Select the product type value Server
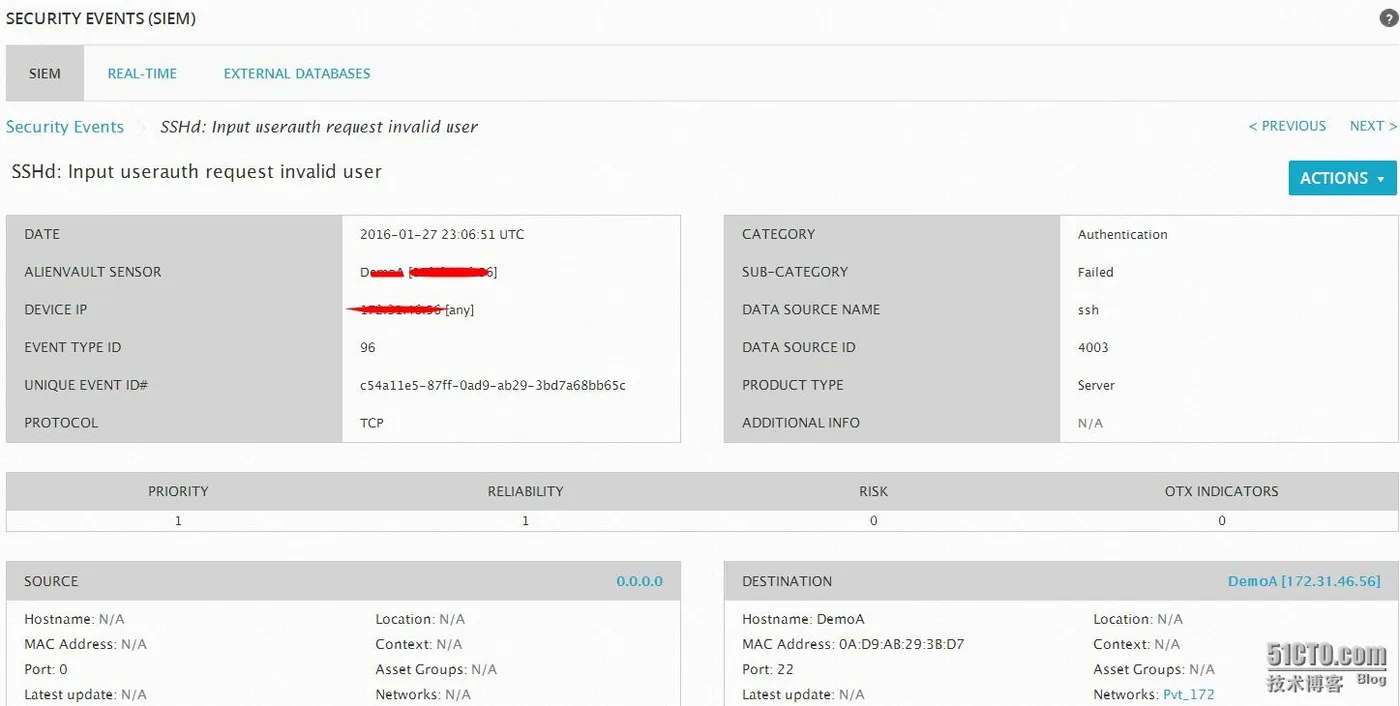 1096,385
